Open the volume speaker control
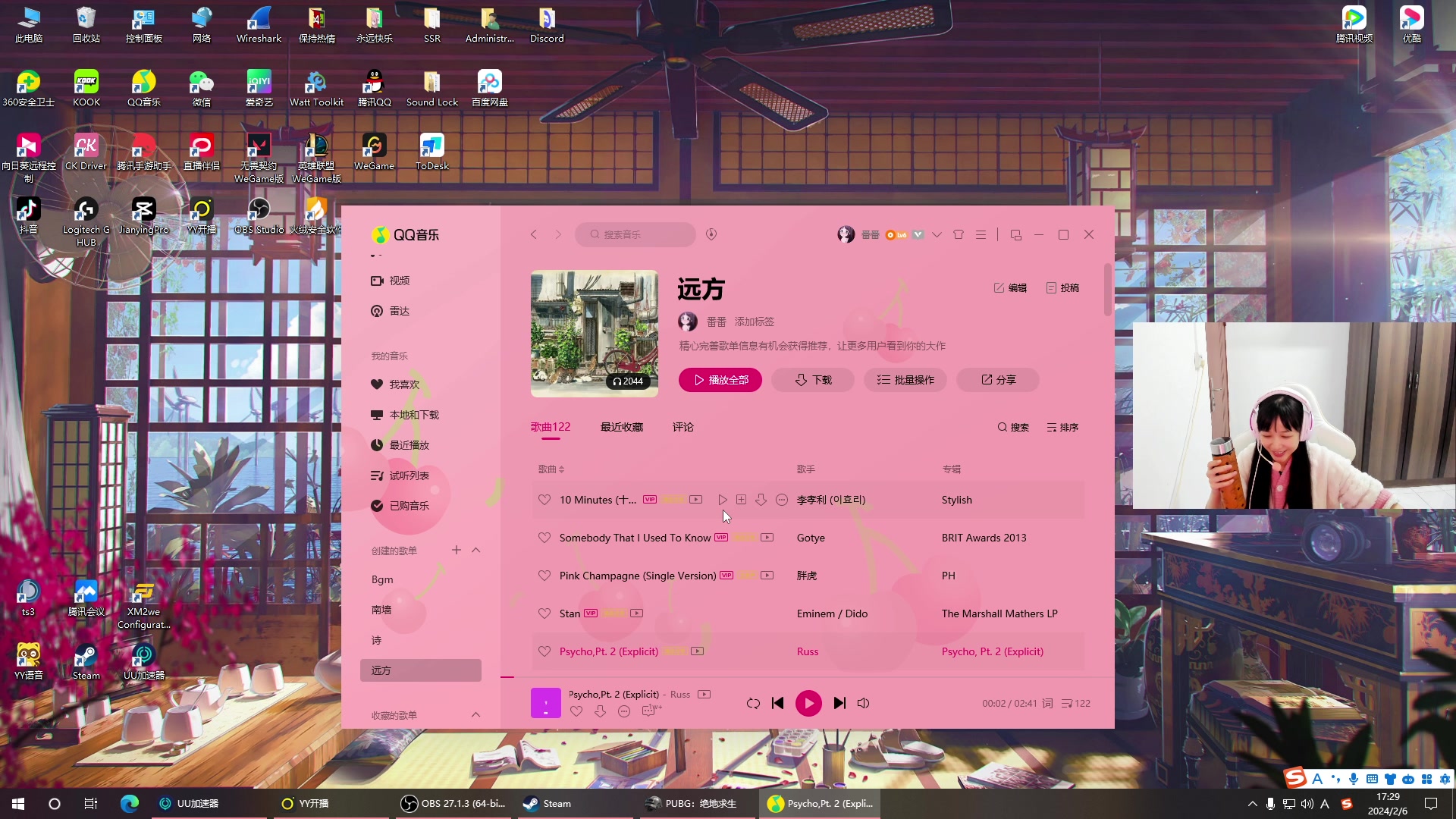The height and width of the screenshot is (819, 1456). (863, 704)
